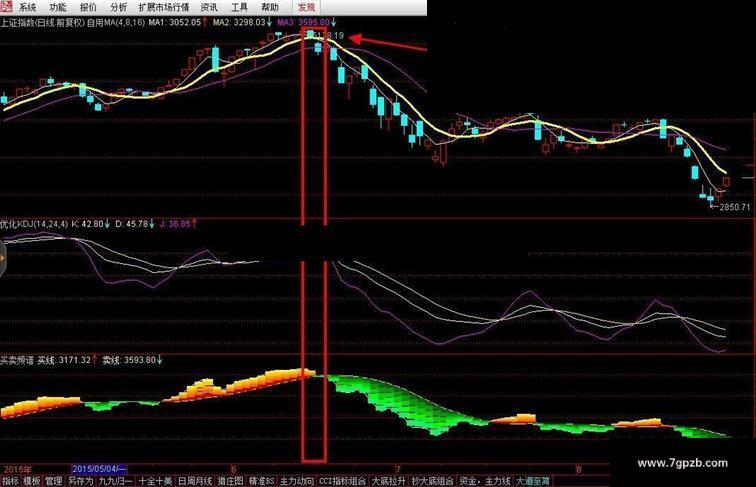Open the 帮助 menu
Viewport: 756px width, 487px height.
pyautogui.click(x=270, y=7)
